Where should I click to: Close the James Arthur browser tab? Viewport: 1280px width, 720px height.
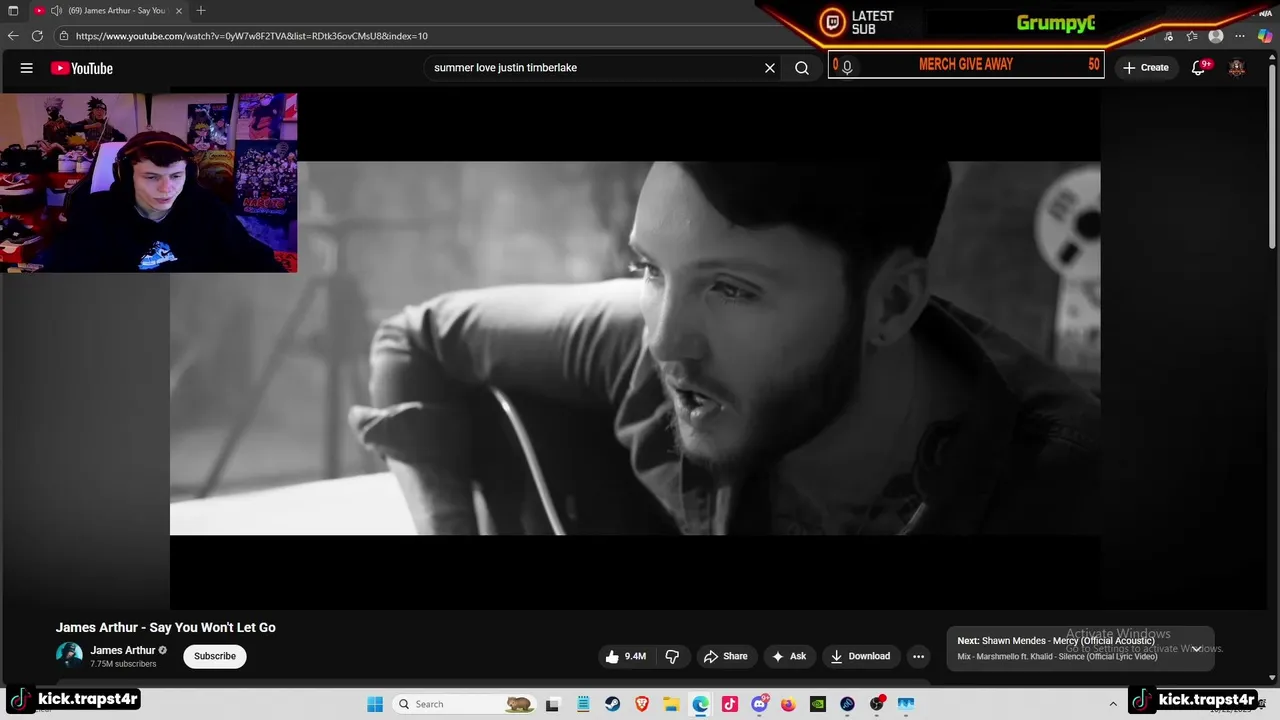click(179, 10)
